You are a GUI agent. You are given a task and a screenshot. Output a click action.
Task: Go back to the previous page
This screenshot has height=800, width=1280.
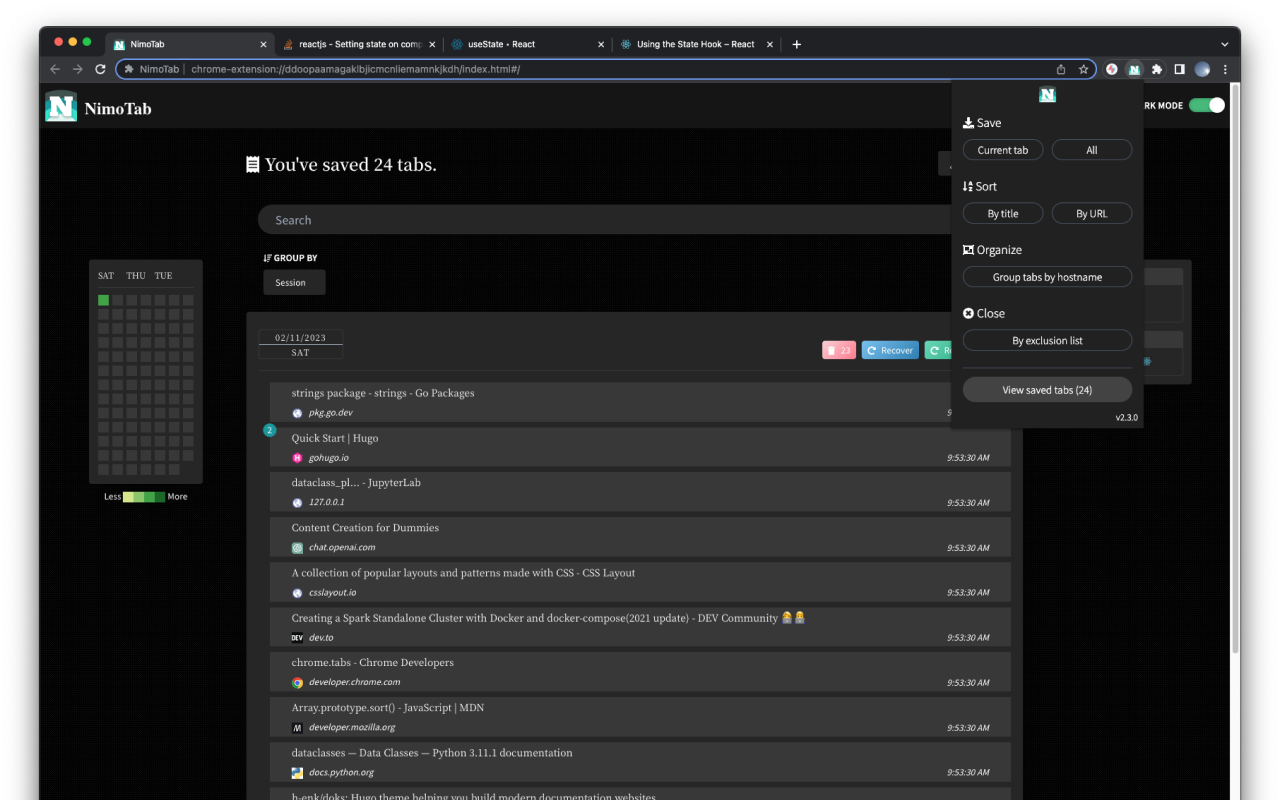click(55, 69)
